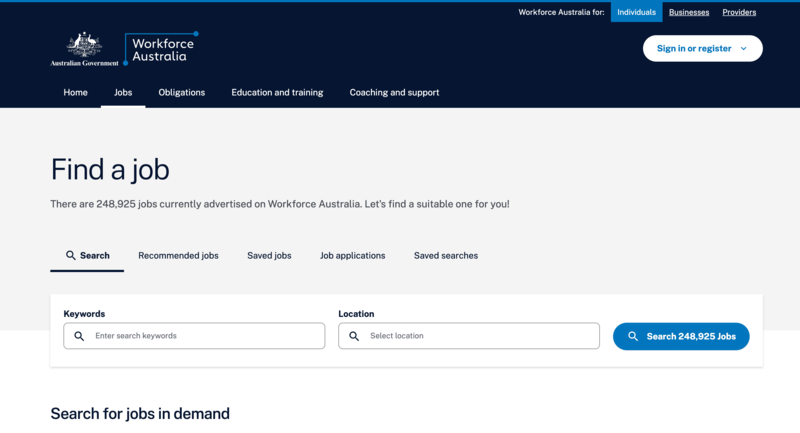Open Jobs in main navigation
Screen dimensions: 800x433
coord(123,92)
